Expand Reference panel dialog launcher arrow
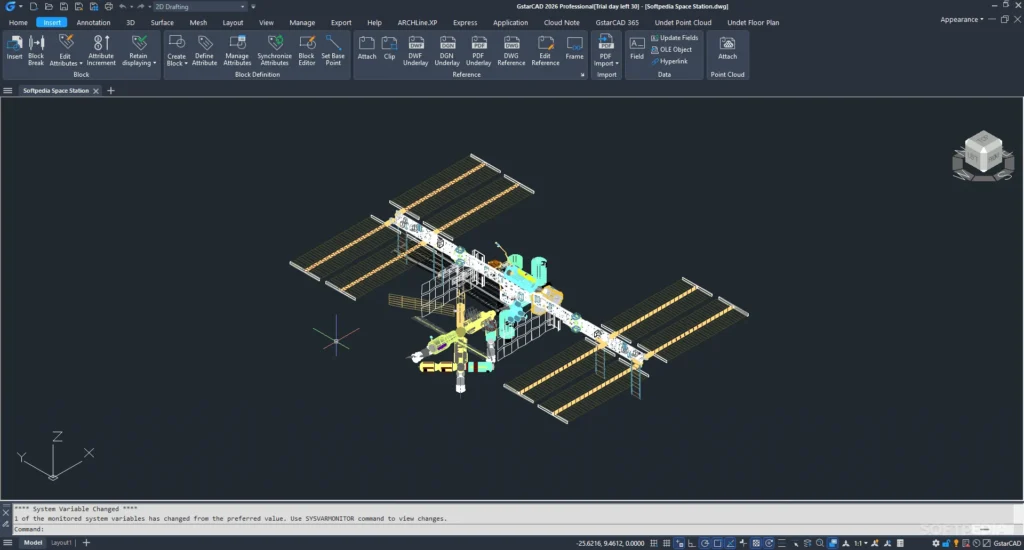Viewport: 1024px width, 550px height. (583, 75)
